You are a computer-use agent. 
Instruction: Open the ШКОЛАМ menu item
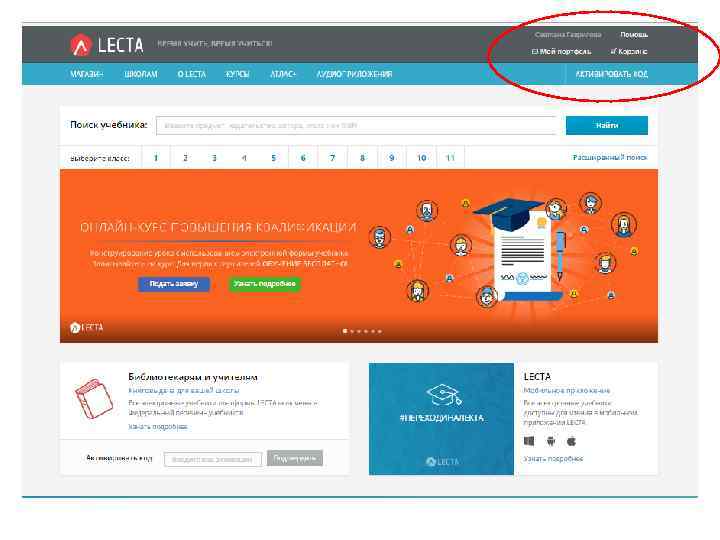click(x=141, y=74)
